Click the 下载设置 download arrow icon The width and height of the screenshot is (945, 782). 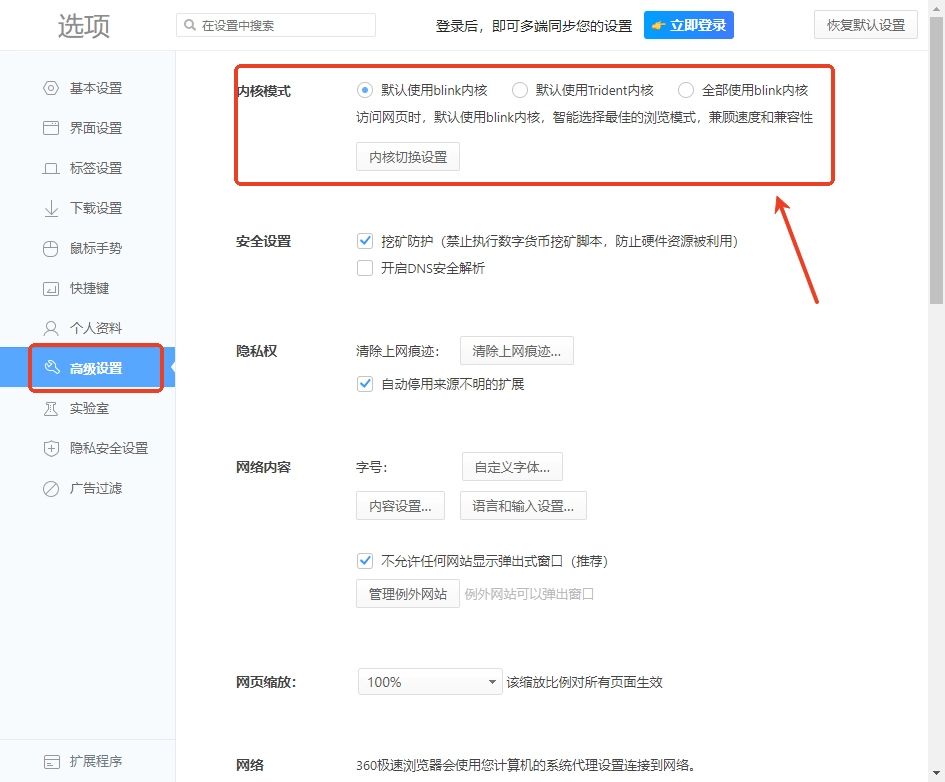point(51,208)
